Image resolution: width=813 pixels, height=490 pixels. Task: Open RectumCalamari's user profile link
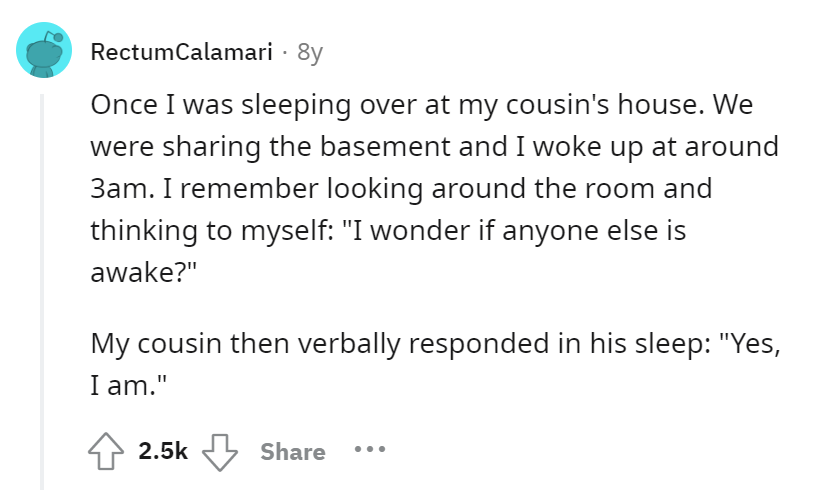coord(181,51)
